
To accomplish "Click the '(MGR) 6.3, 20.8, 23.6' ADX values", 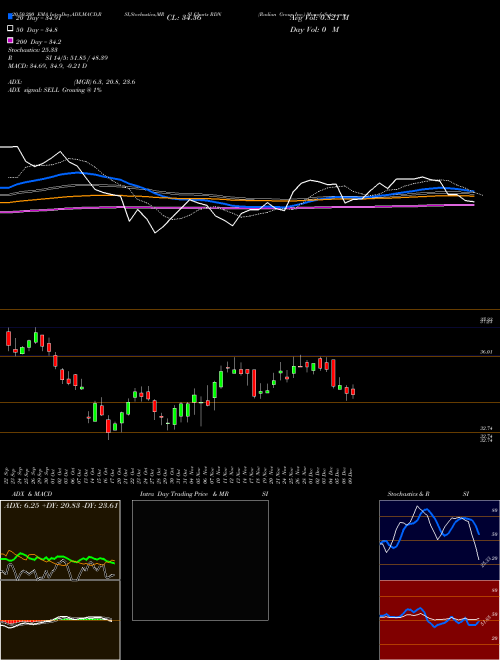I will point(104,82).
